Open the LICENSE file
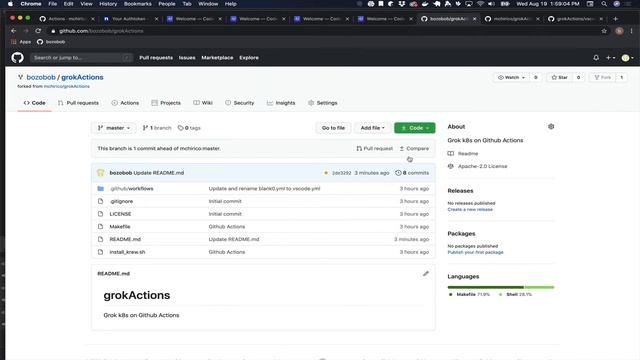 coord(120,214)
